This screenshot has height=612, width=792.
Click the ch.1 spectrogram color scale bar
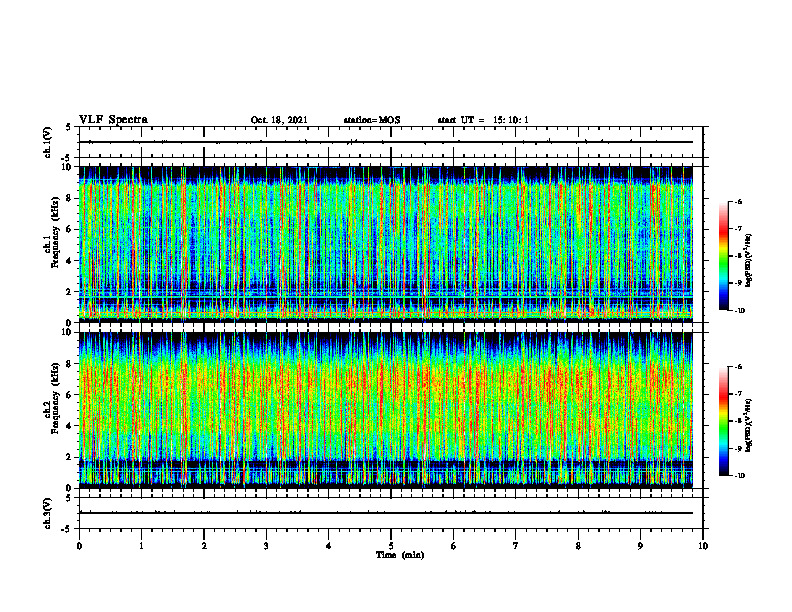click(x=723, y=256)
